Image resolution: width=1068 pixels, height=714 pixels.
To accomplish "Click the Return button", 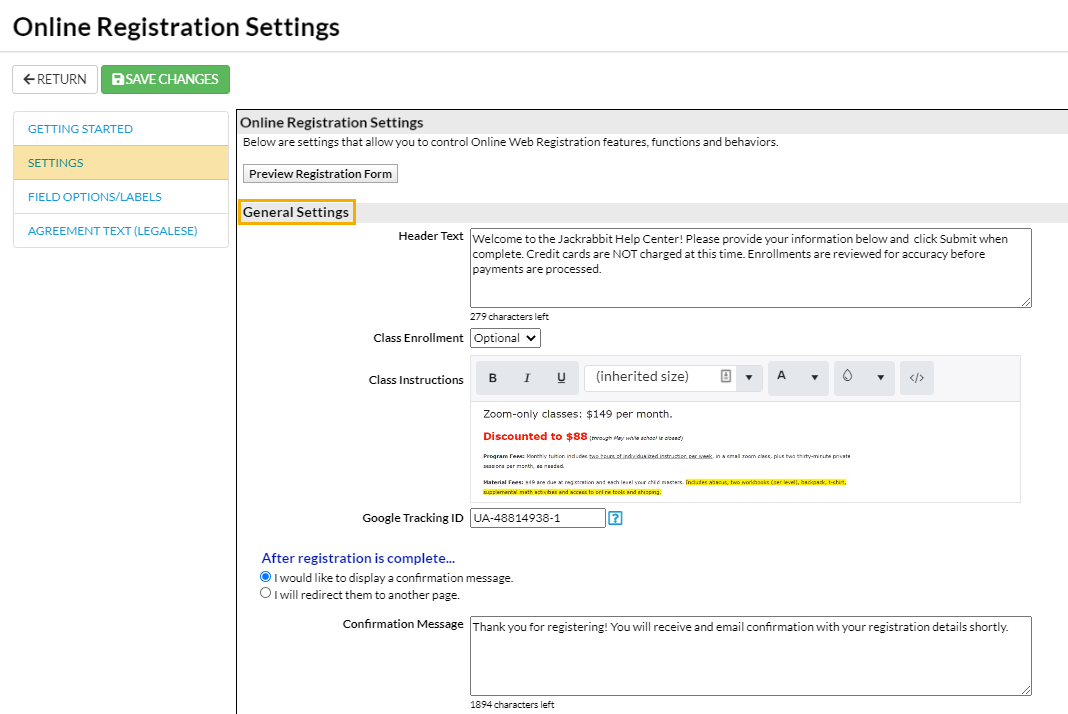I will (55, 79).
